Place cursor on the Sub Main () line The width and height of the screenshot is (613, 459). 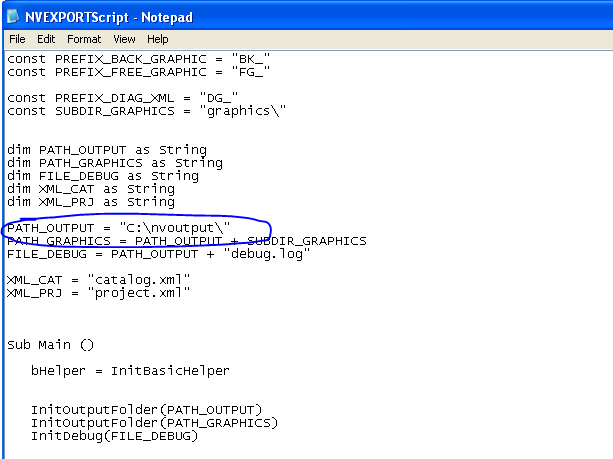(x=50, y=345)
